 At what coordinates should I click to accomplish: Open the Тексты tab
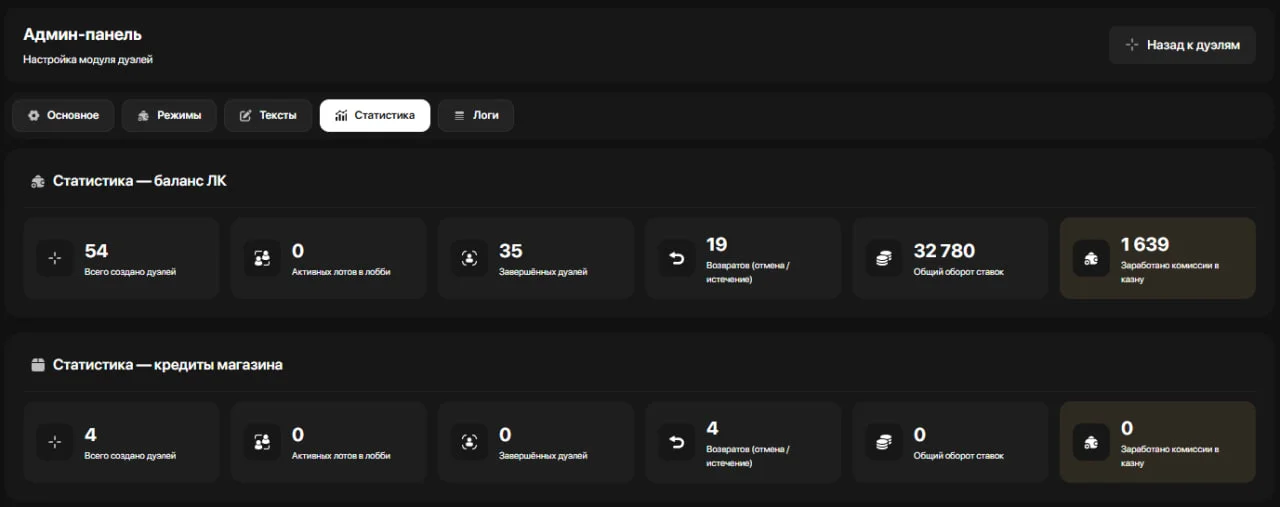click(268, 115)
